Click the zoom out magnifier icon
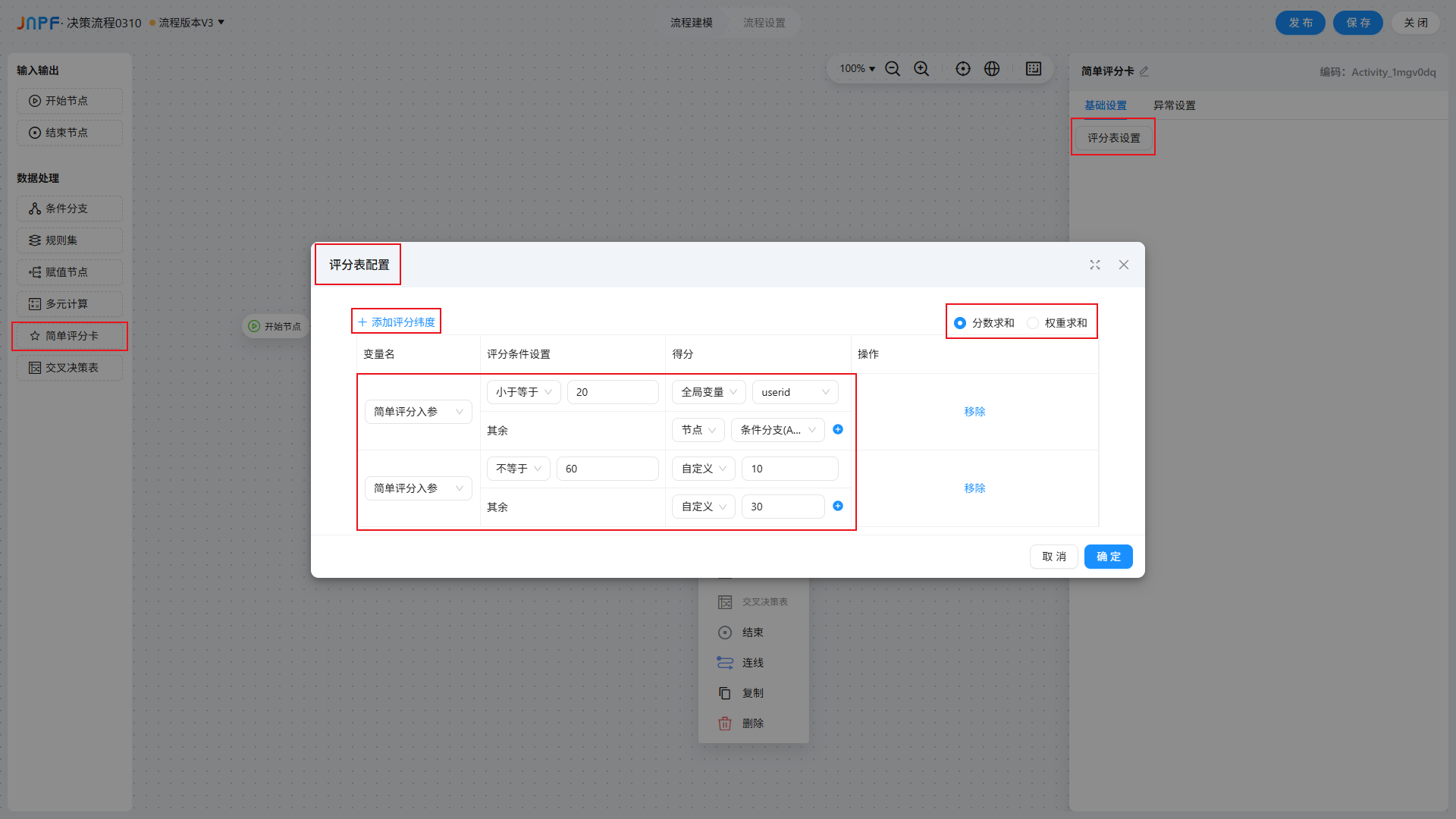The width and height of the screenshot is (1456, 819). point(893,69)
